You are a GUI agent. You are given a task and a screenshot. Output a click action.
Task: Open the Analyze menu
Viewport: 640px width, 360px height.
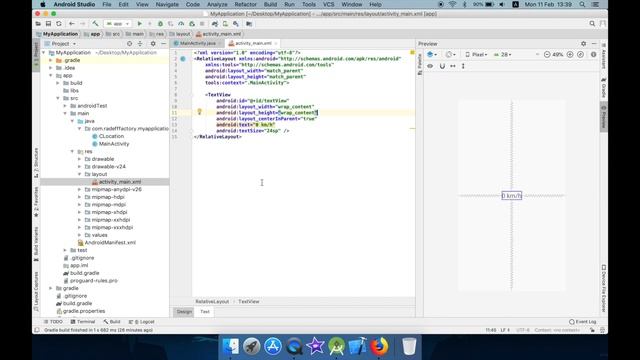pyautogui.click(x=217, y=4)
